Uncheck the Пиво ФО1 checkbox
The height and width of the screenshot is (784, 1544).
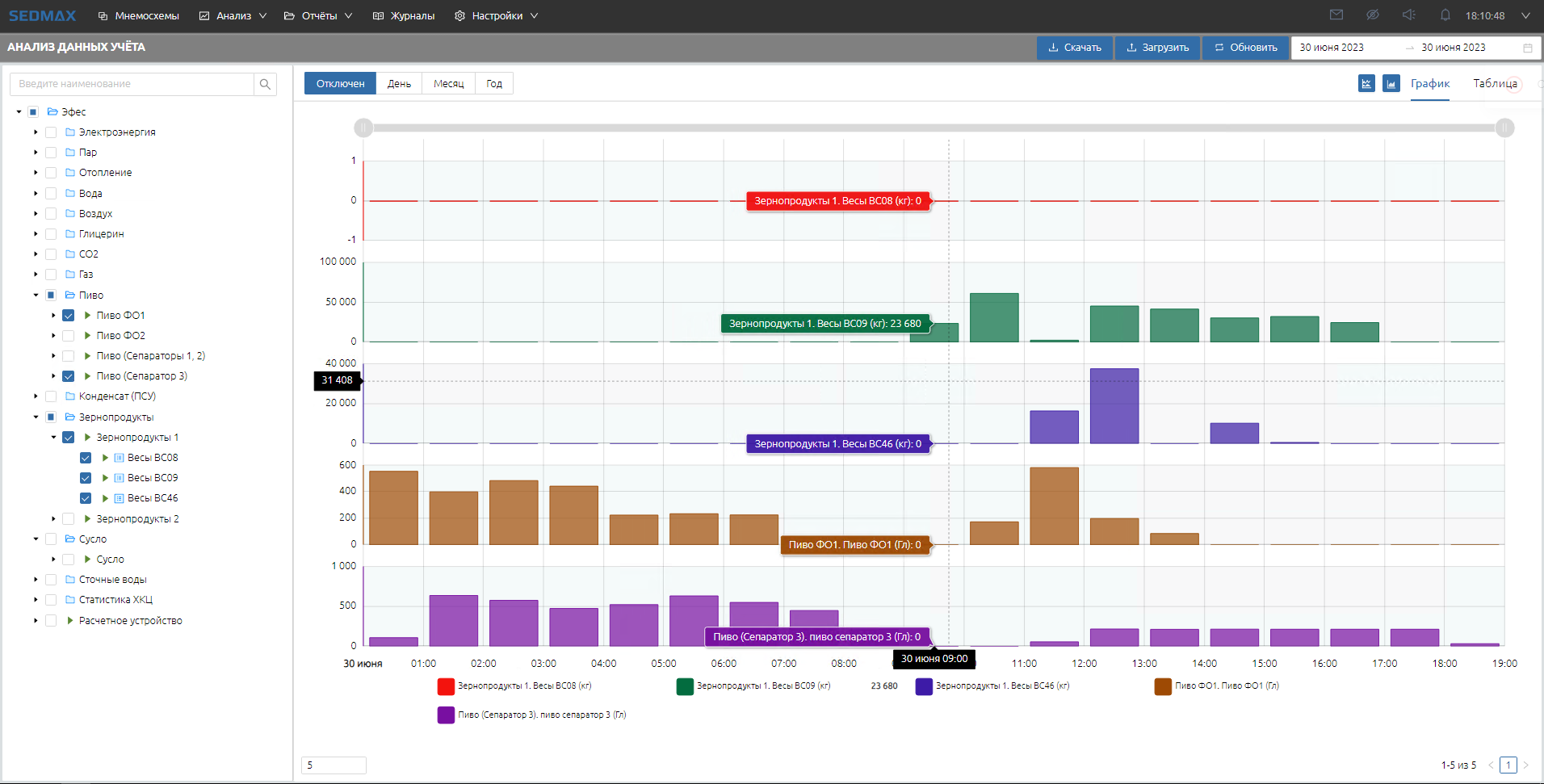pyautogui.click(x=69, y=316)
